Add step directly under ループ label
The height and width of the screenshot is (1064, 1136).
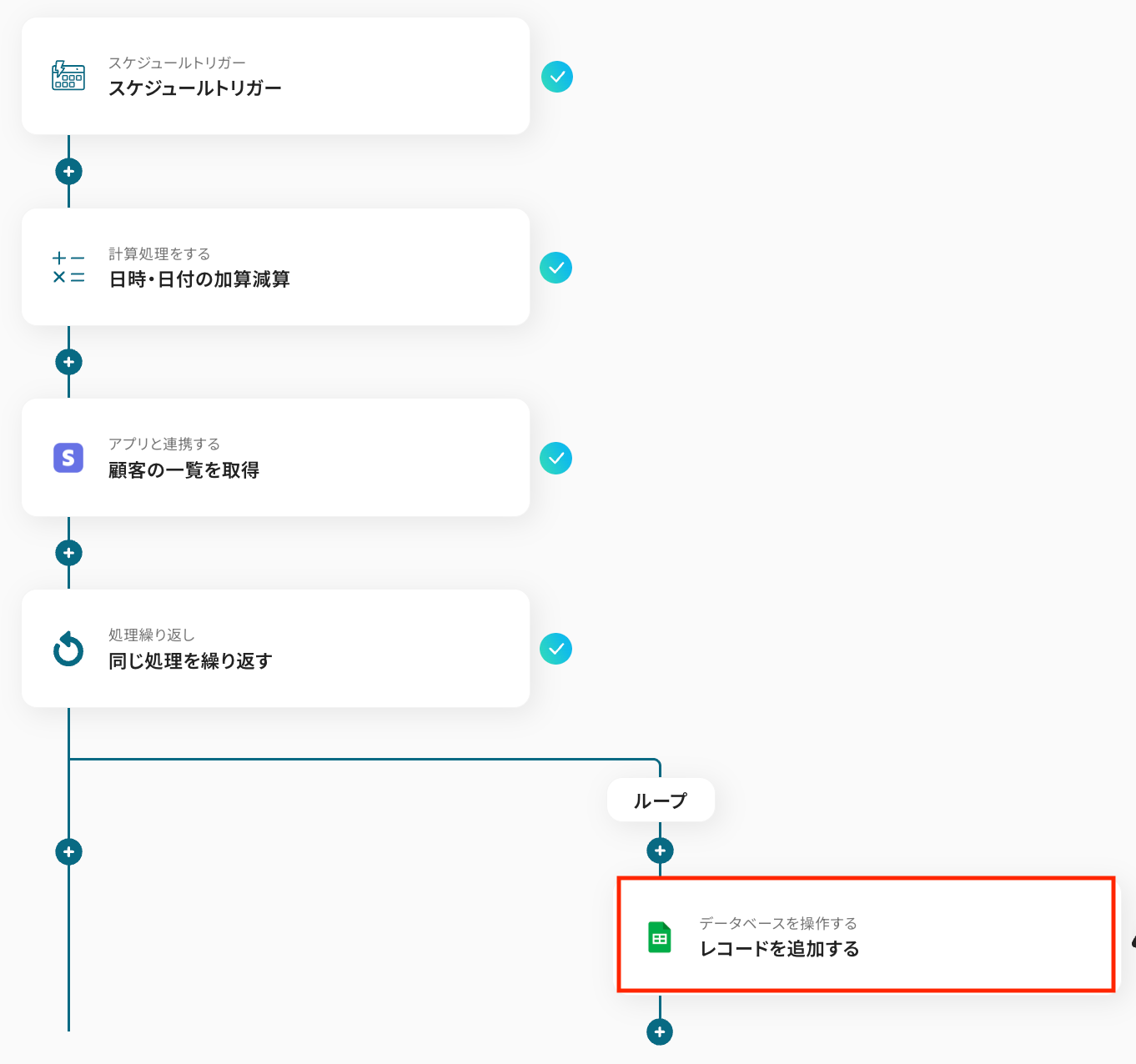pyautogui.click(x=660, y=851)
